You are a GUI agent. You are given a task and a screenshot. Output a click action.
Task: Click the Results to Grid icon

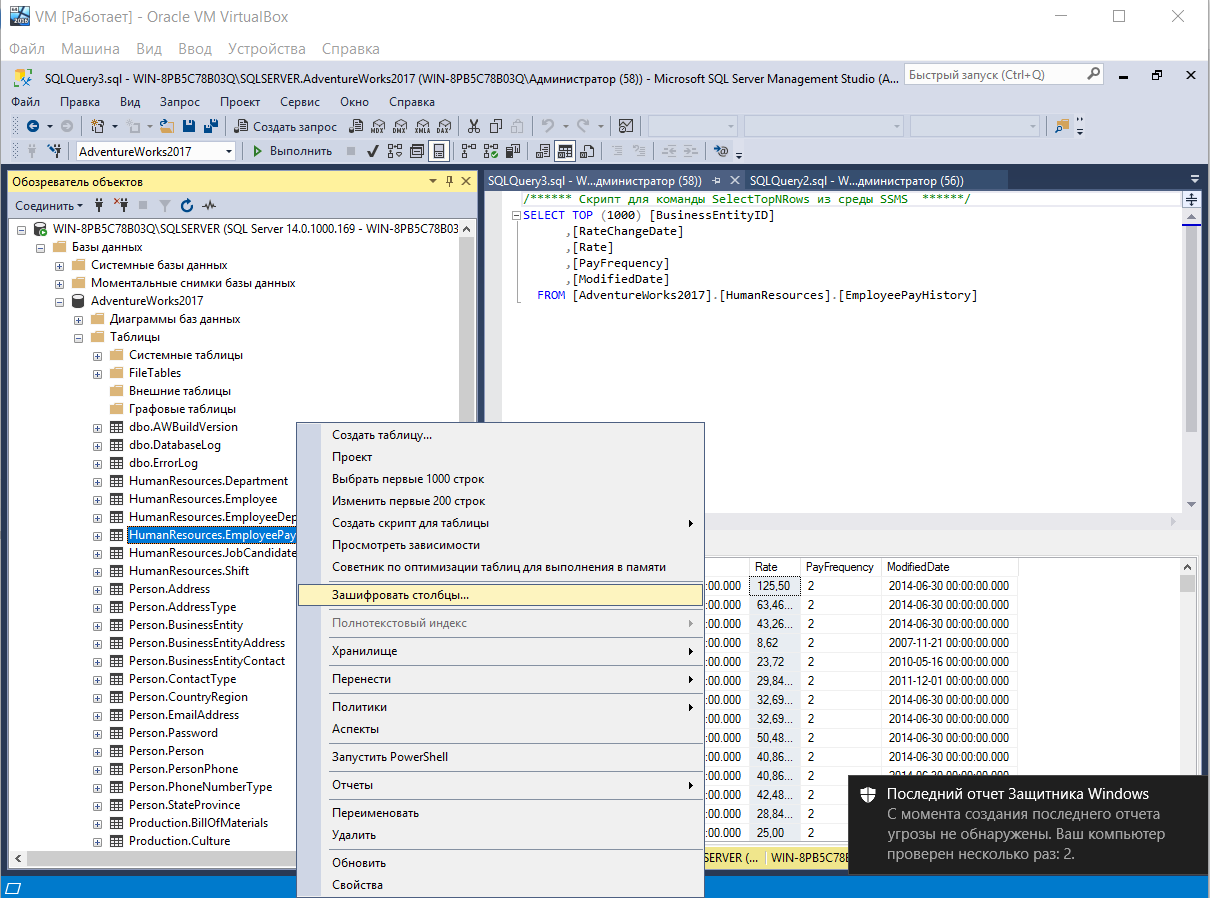pyautogui.click(x=565, y=151)
